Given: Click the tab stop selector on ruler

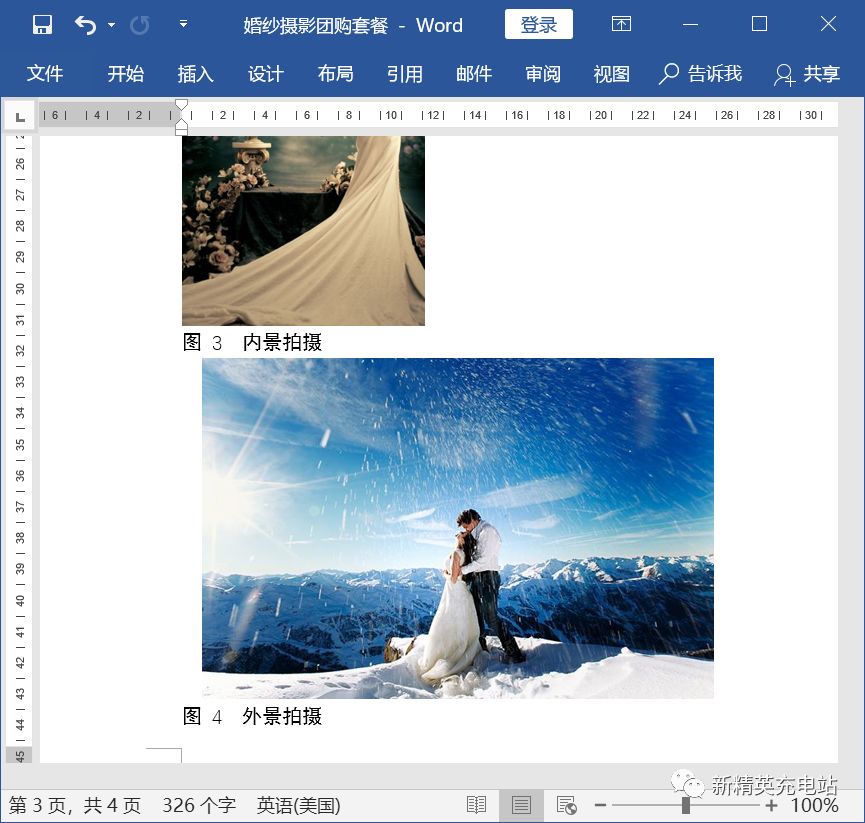Looking at the screenshot, I should point(20,116).
